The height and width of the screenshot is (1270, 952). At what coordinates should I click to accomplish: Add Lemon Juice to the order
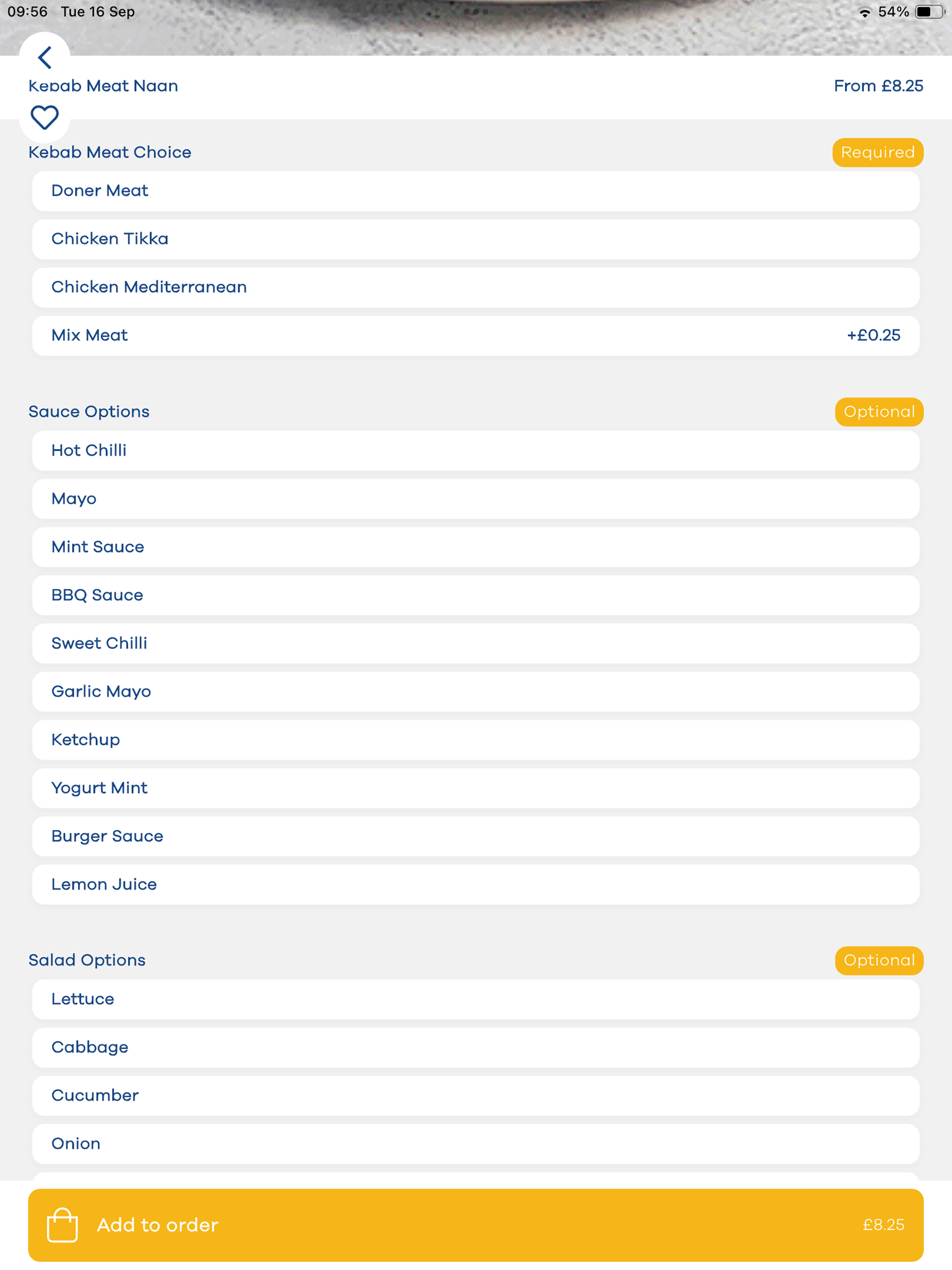coord(476,885)
